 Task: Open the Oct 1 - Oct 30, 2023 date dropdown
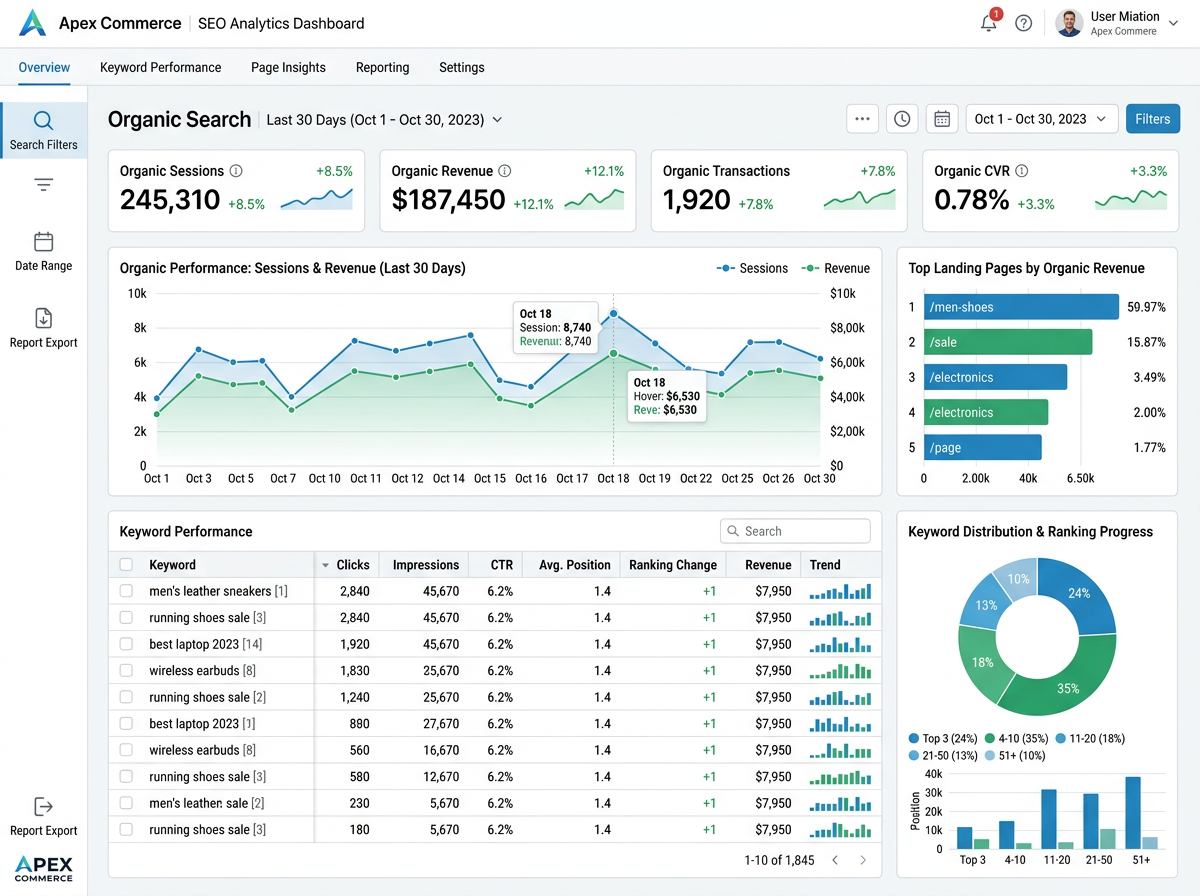1041,119
